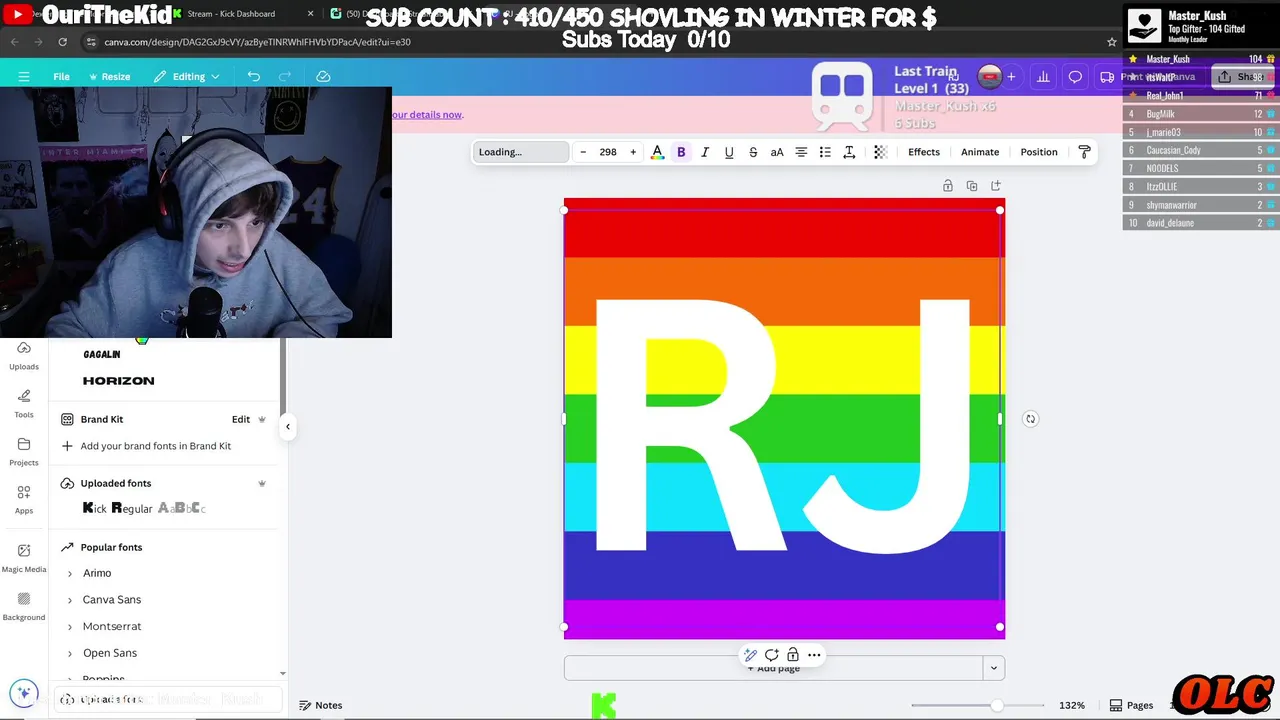Screen dimensions: 1280x720
Task: Open the text color picker
Action: click(x=657, y=152)
